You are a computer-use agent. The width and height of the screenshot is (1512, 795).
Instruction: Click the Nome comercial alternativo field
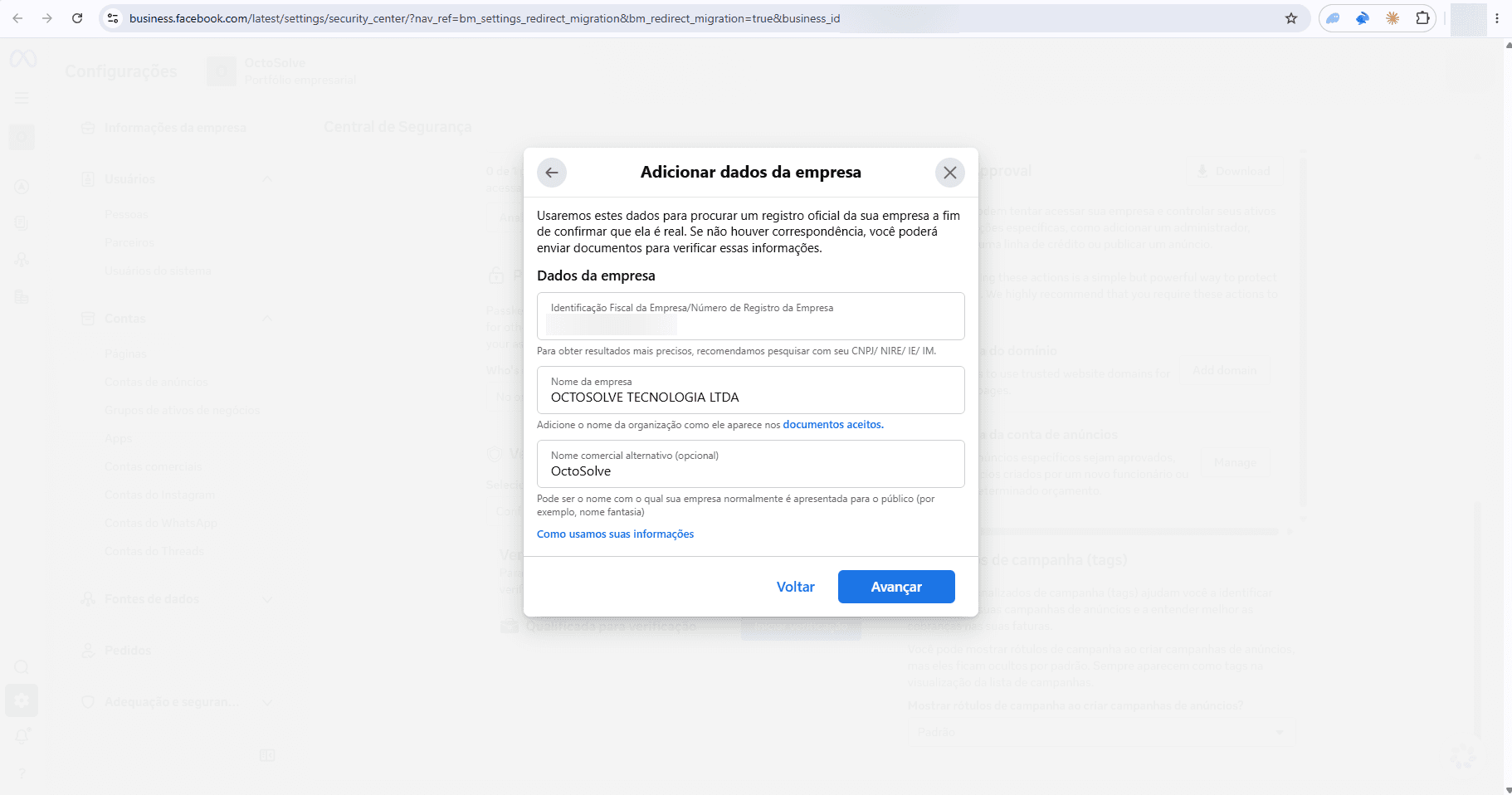click(x=750, y=464)
